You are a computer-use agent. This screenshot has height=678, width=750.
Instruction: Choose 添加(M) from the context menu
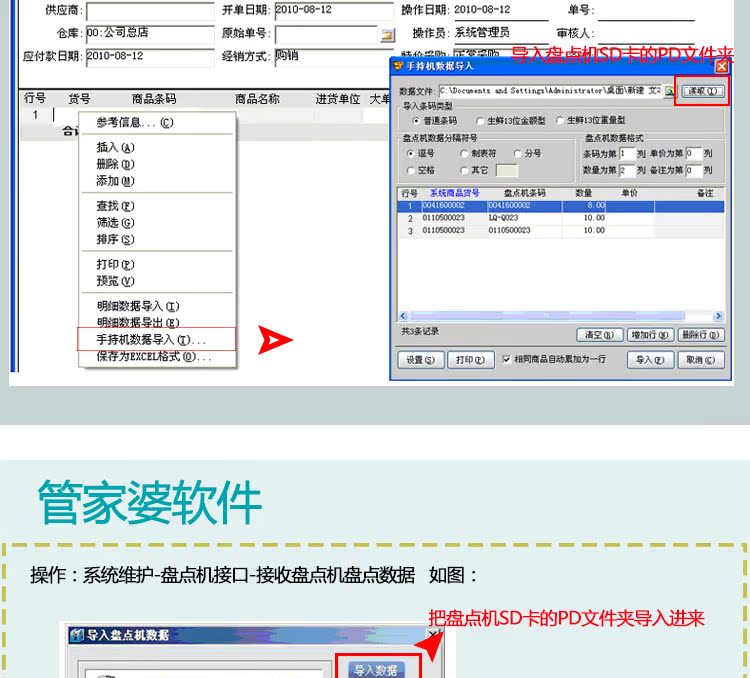pyautogui.click(x=157, y=181)
